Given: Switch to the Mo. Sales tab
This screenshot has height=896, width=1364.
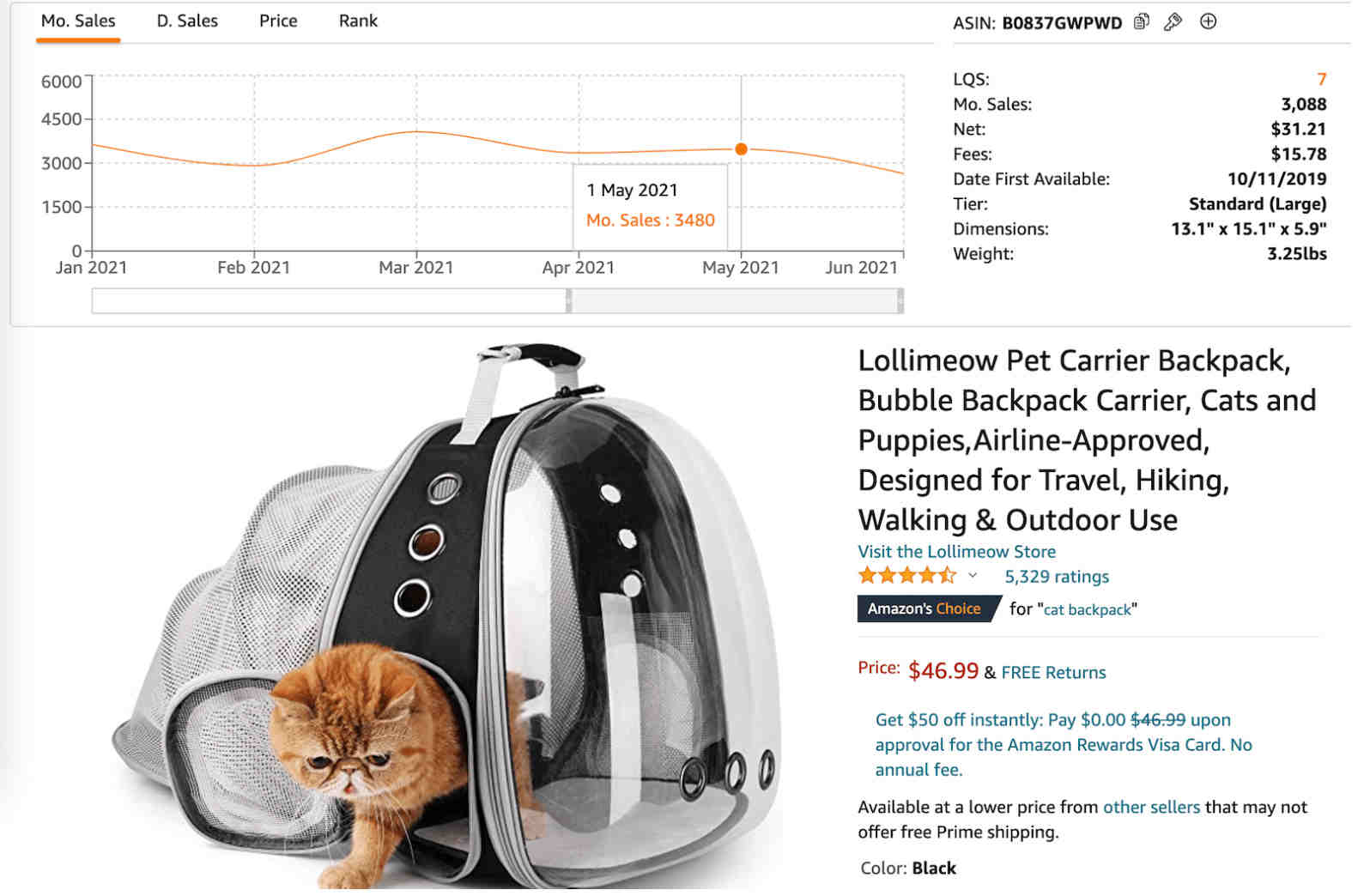Looking at the screenshot, I should pyautogui.click(x=78, y=21).
